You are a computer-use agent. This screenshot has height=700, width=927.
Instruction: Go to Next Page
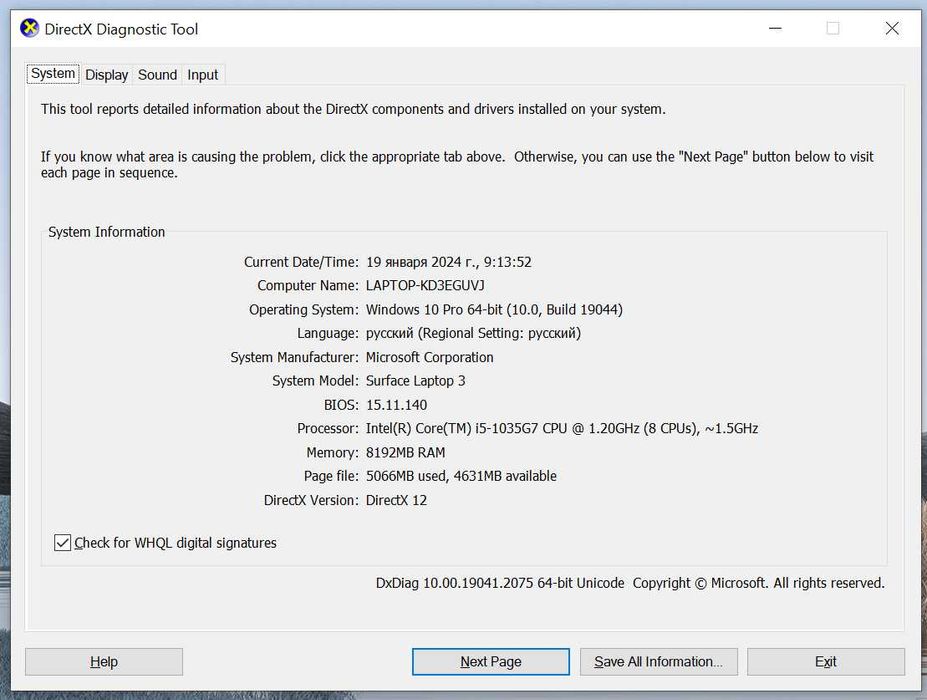(x=491, y=662)
